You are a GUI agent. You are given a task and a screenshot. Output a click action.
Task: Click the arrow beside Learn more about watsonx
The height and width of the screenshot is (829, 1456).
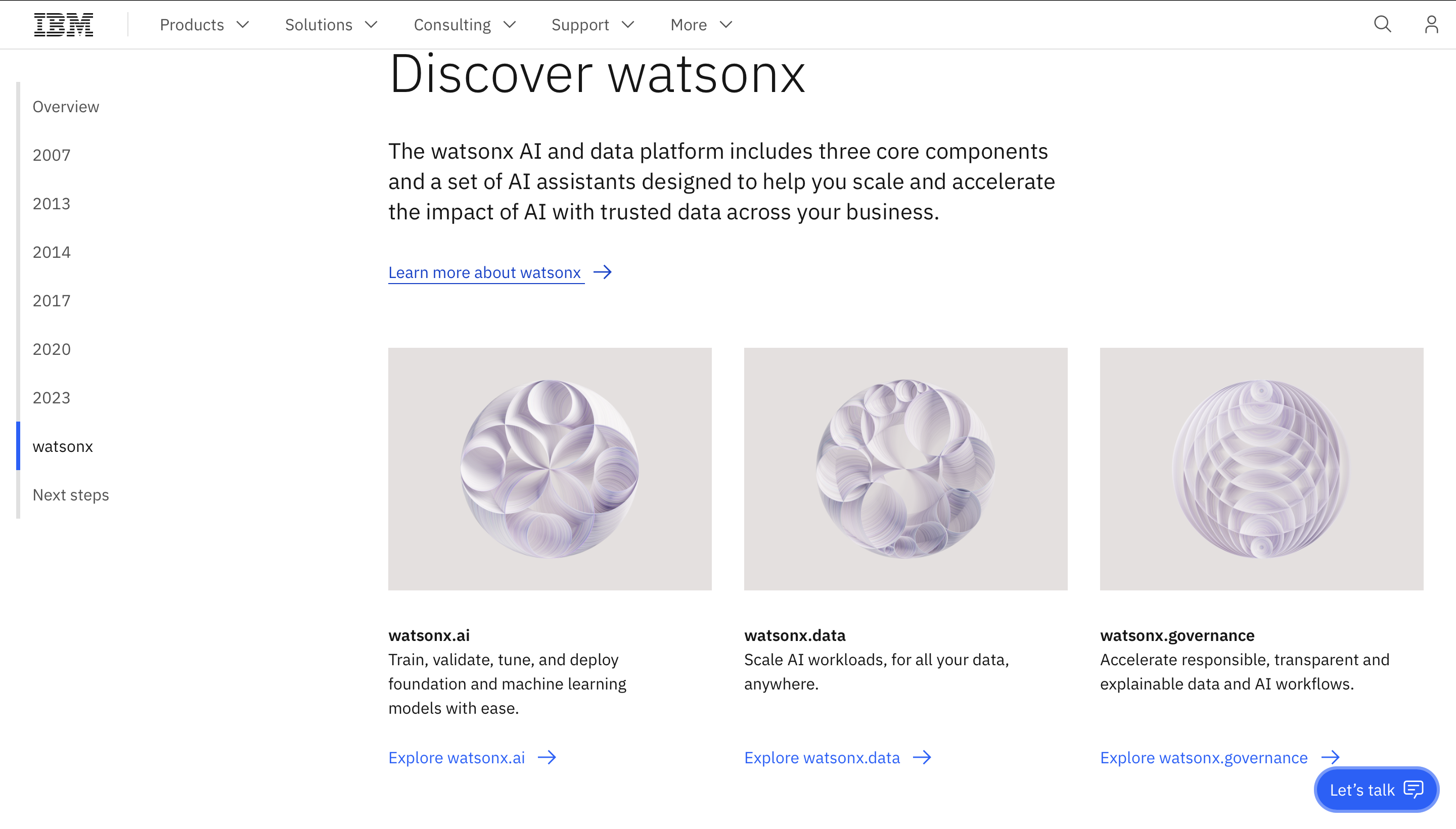(603, 272)
